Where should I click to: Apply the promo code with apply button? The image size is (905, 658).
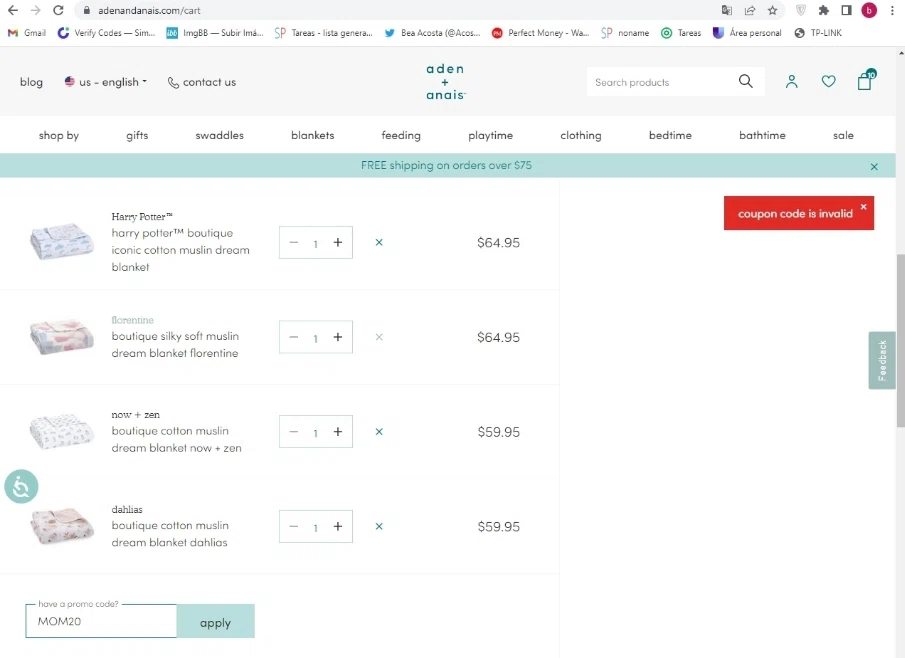click(x=215, y=621)
